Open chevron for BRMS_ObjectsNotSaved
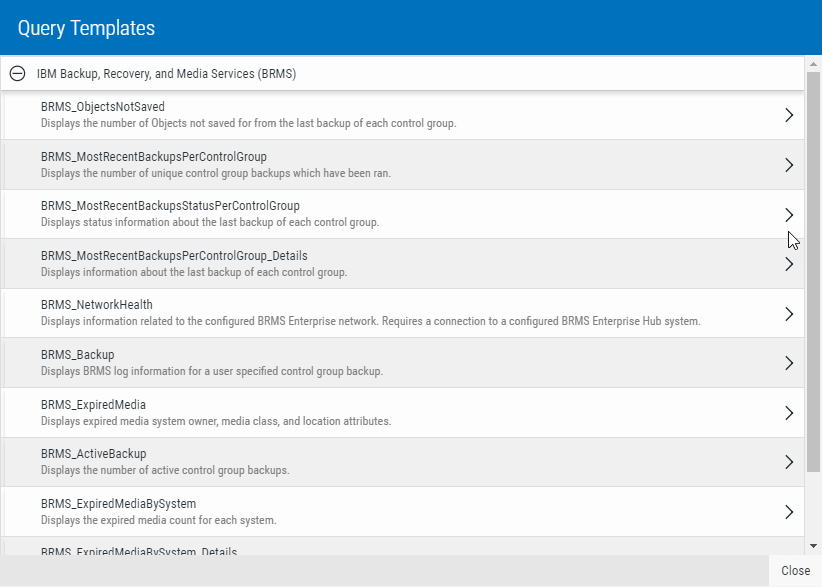Screen dimensions: 822x587 pyautogui.click(x=789, y=115)
